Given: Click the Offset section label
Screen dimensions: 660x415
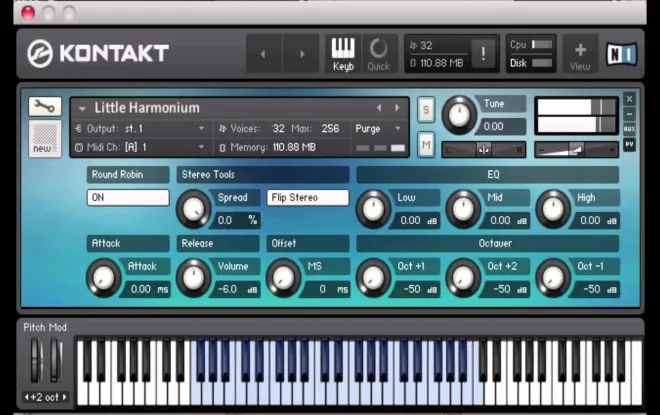Looking at the screenshot, I should (308, 244).
